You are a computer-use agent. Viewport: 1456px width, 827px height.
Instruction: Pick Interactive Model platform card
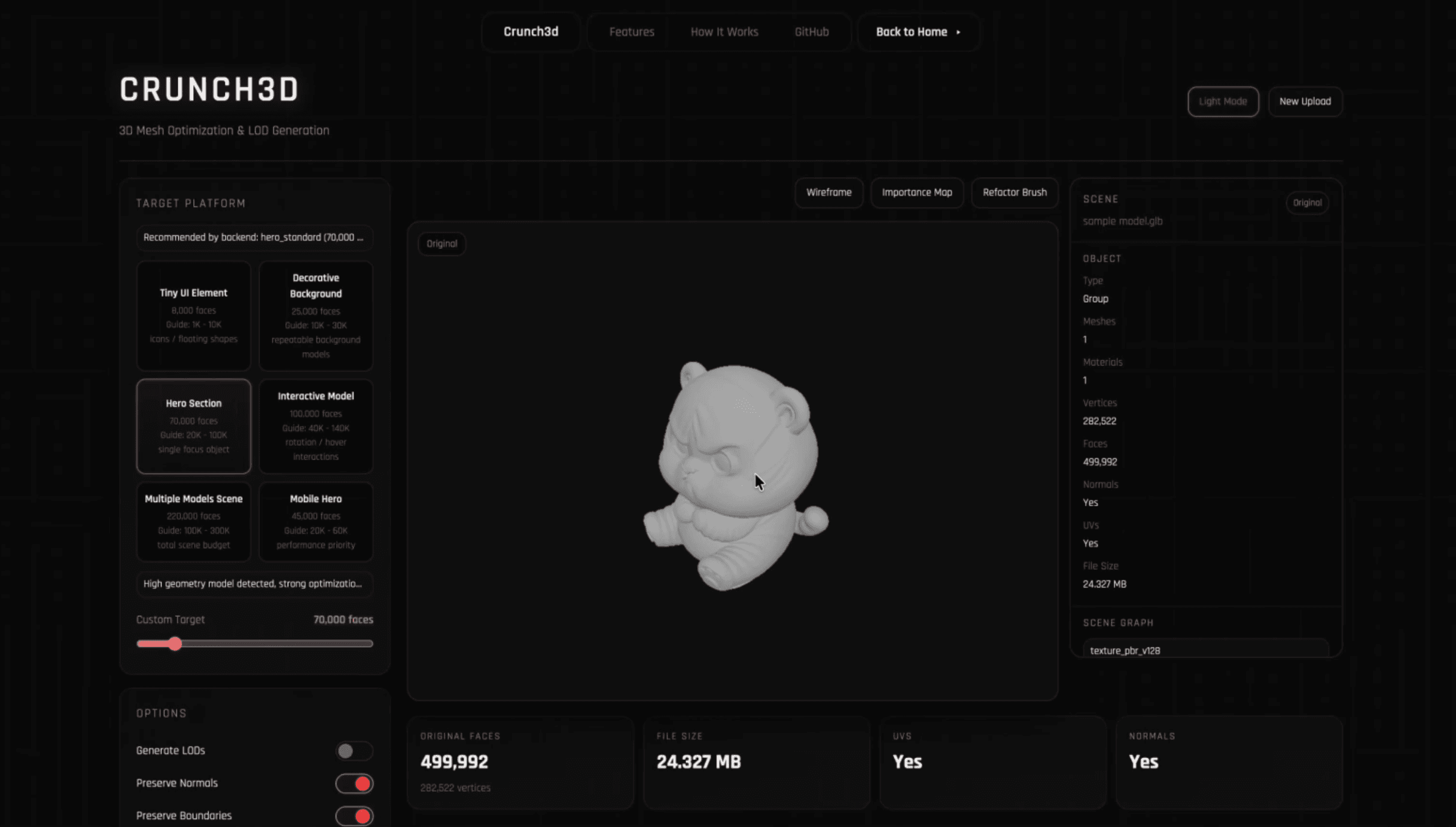click(315, 426)
